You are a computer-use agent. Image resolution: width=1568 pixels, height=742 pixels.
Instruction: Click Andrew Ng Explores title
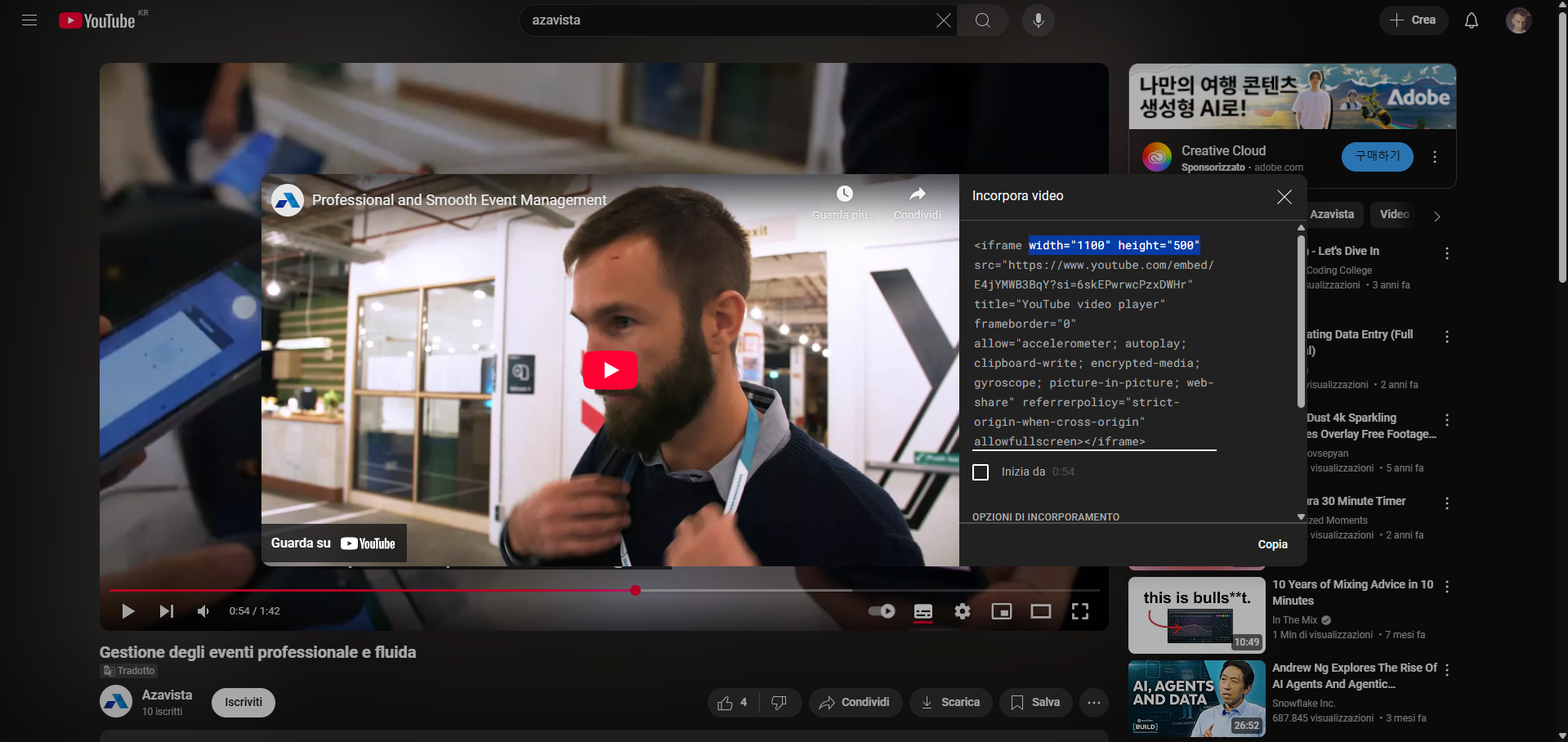tap(1354, 676)
